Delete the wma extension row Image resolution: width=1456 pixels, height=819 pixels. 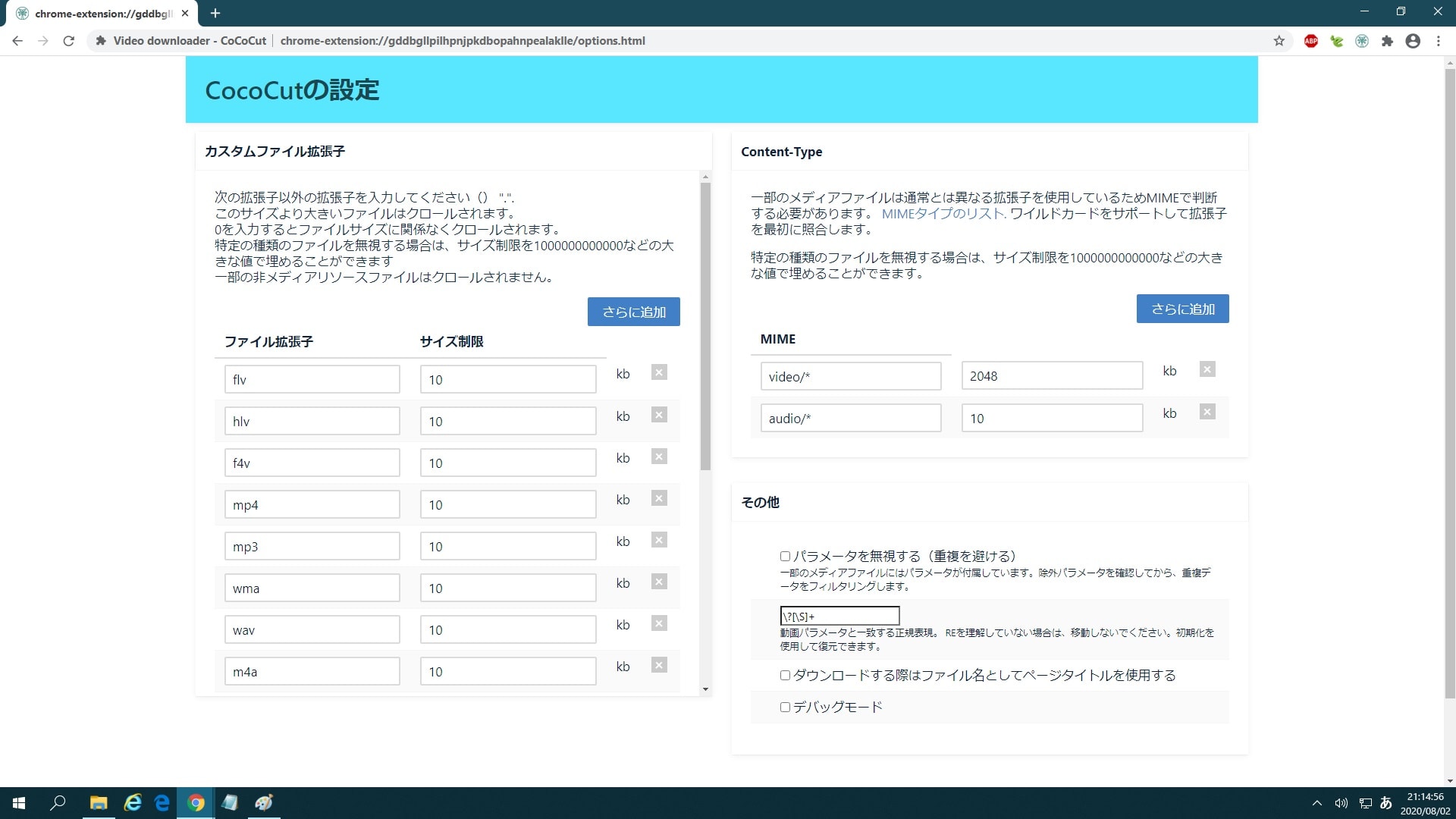pyautogui.click(x=659, y=582)
